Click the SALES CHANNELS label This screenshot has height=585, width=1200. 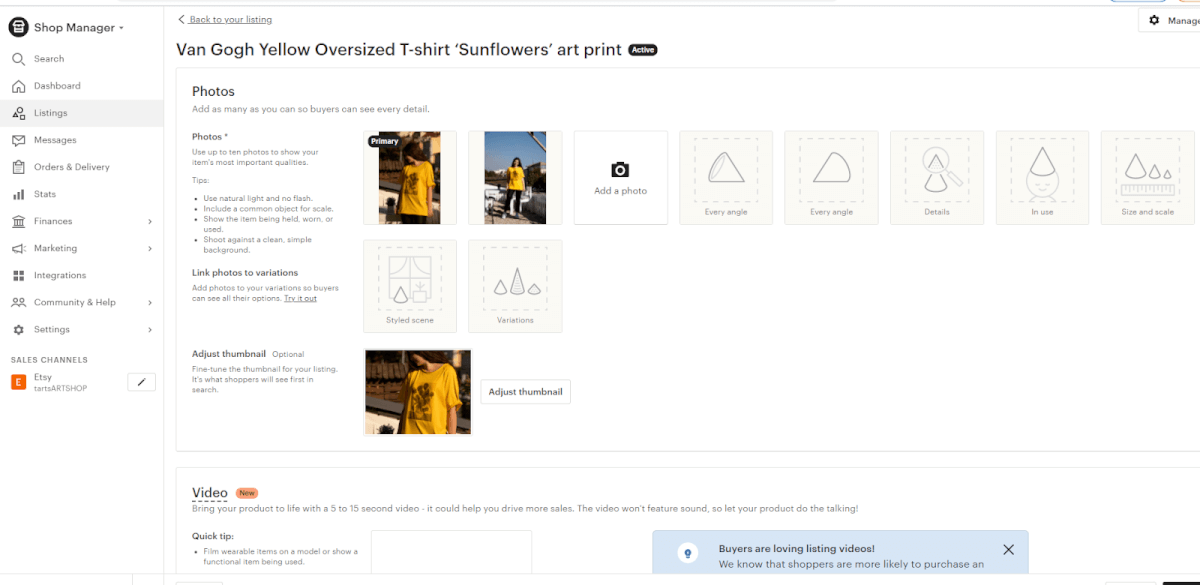[x=49, y=360]
